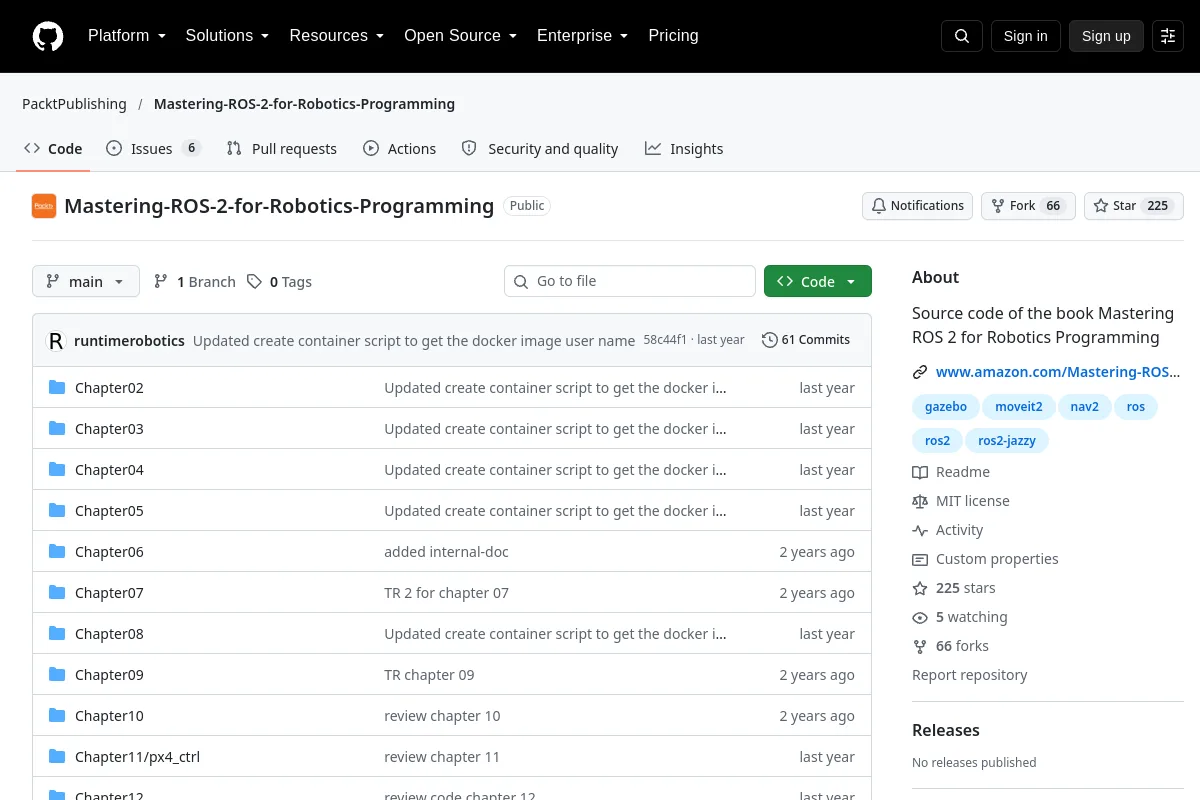Click the 58c44f1 commit hash

[665, 340]
